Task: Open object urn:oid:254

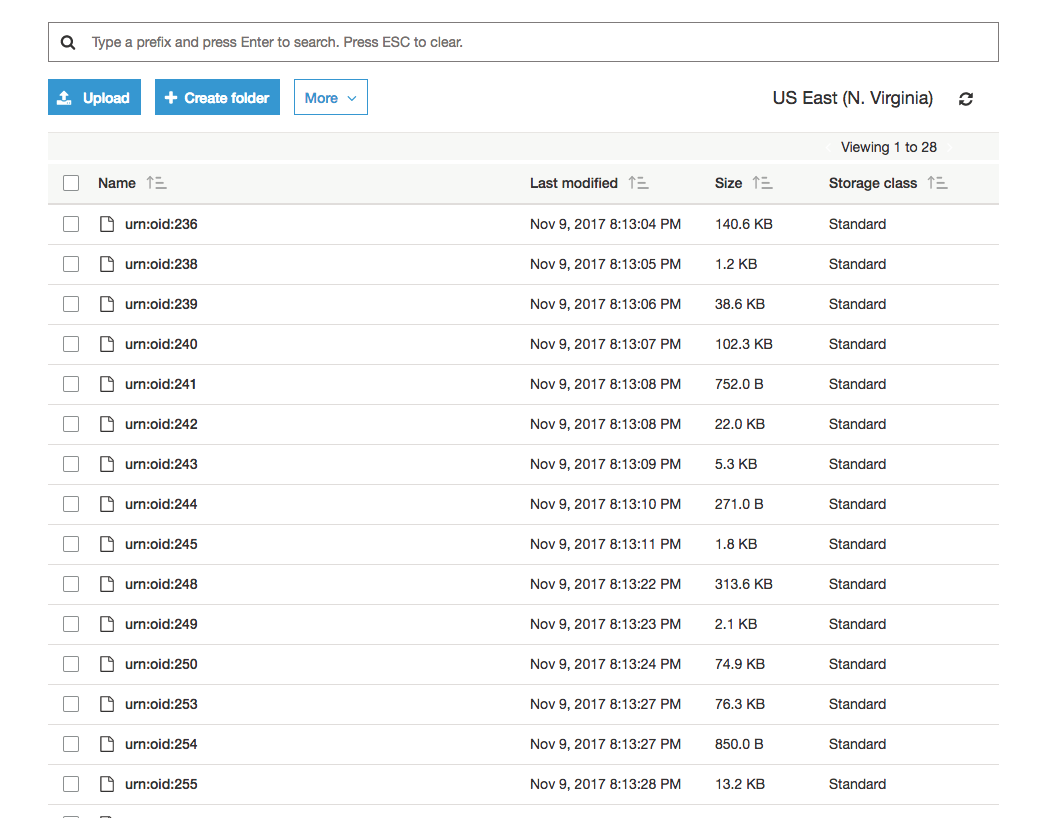Action: [161, 744]
